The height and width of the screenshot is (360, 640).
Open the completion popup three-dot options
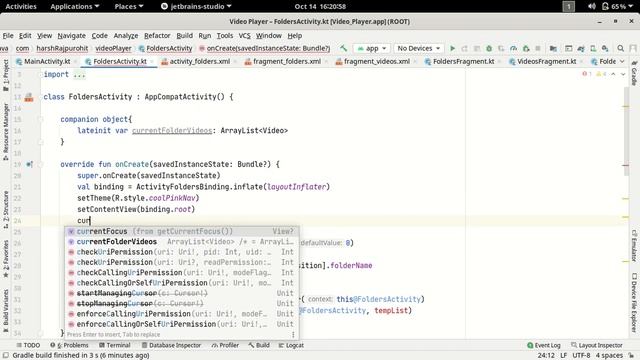click(293, 334)
